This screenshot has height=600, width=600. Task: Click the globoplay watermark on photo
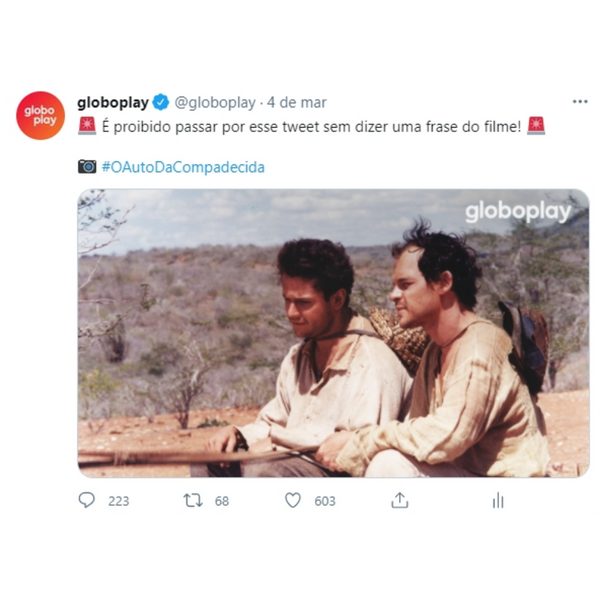tap(518, 212)
